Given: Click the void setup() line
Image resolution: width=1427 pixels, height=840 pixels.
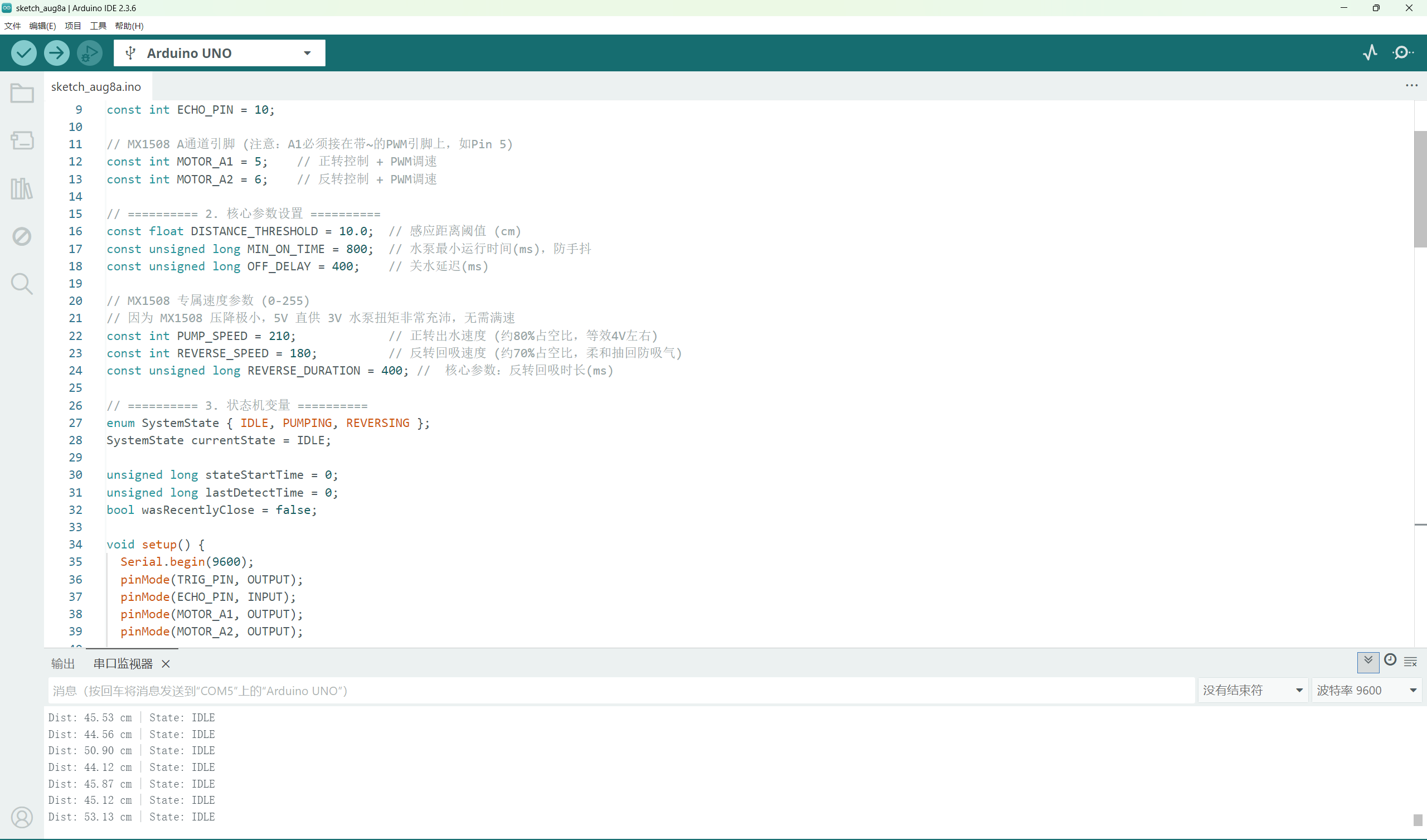Looking at the screenshot, I should [156, 545].
